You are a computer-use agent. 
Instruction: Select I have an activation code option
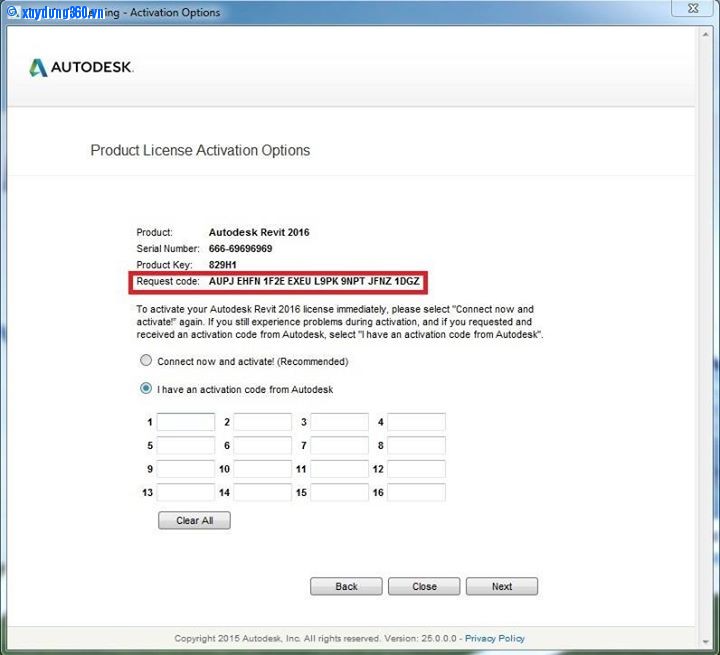click(x=146, y=389)
